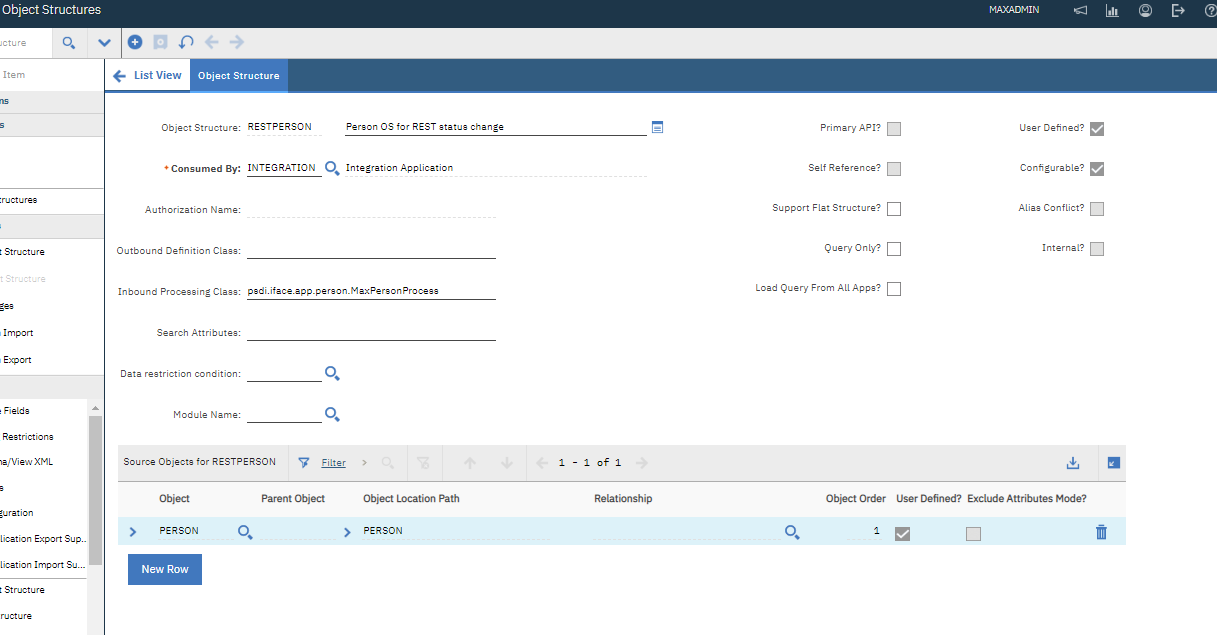Image resolution: width=1217 pixels, height=635 pixels.
Task: Enable the Query Only checkbox
Action: (x=893, y=248)
